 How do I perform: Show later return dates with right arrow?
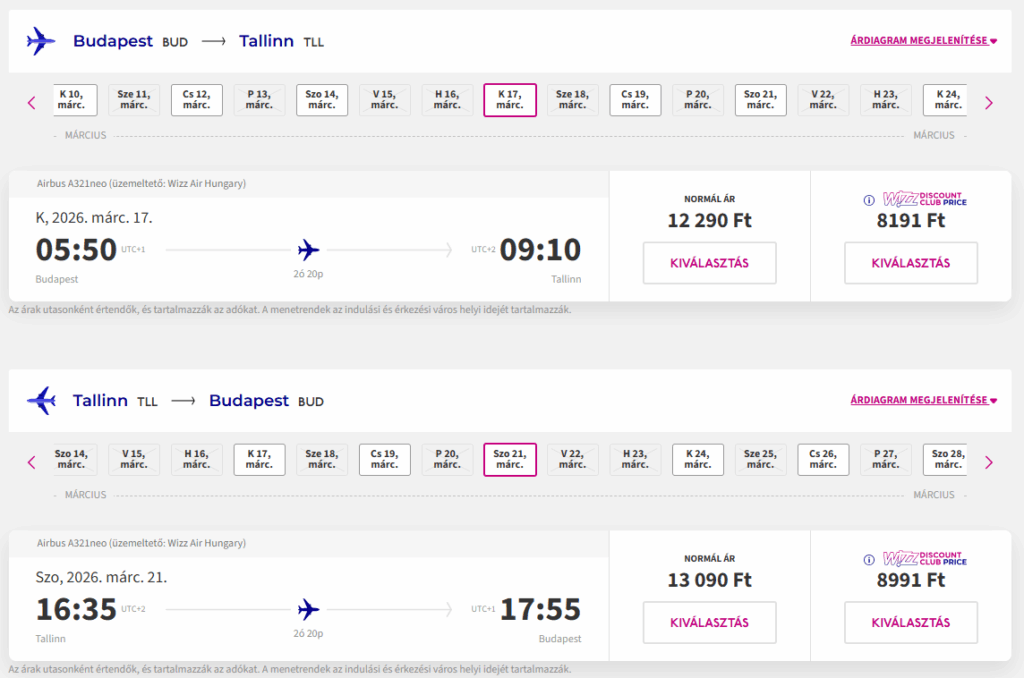[x=989, y=462]
